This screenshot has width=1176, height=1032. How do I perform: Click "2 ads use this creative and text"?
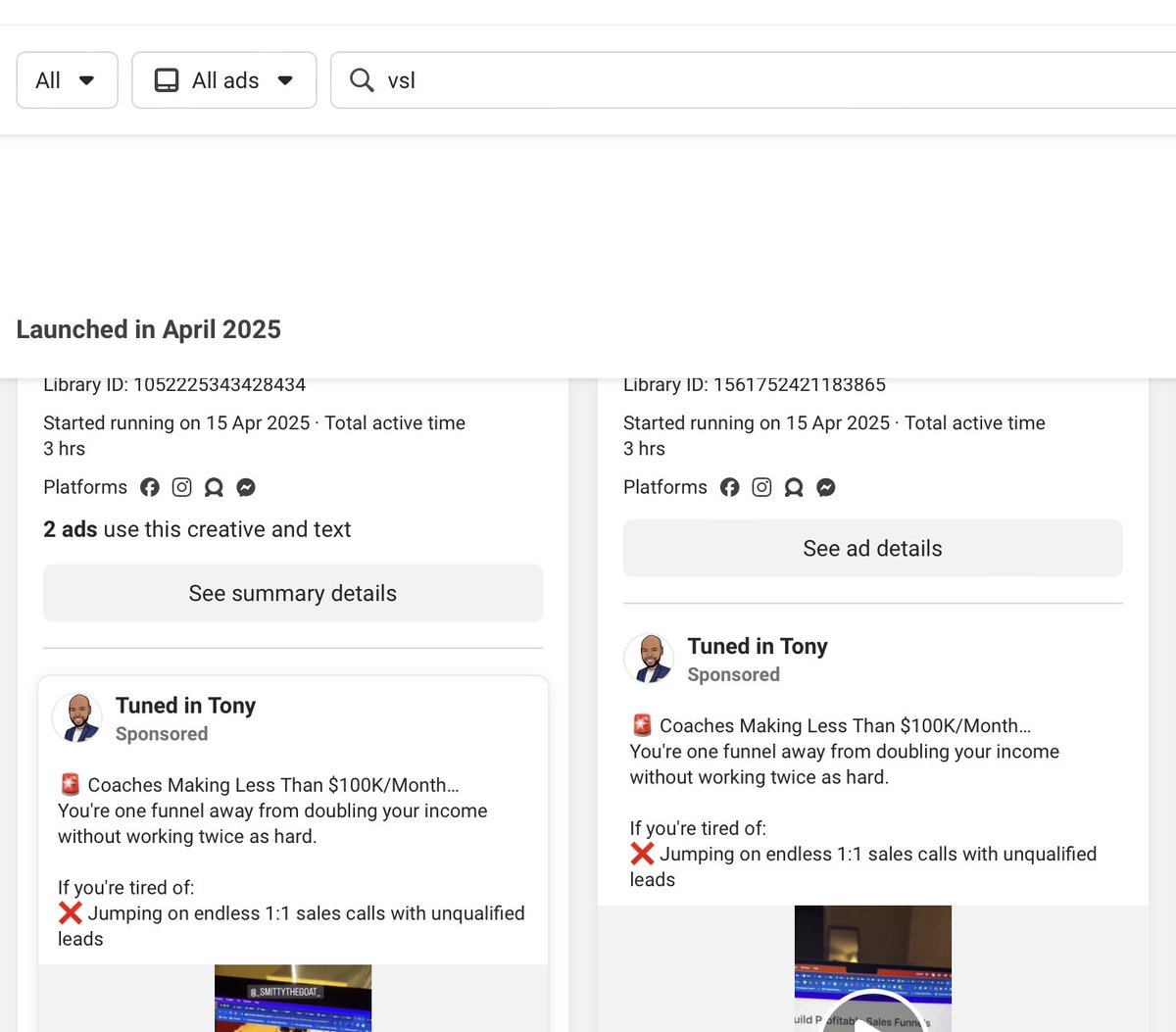point(197,529)
